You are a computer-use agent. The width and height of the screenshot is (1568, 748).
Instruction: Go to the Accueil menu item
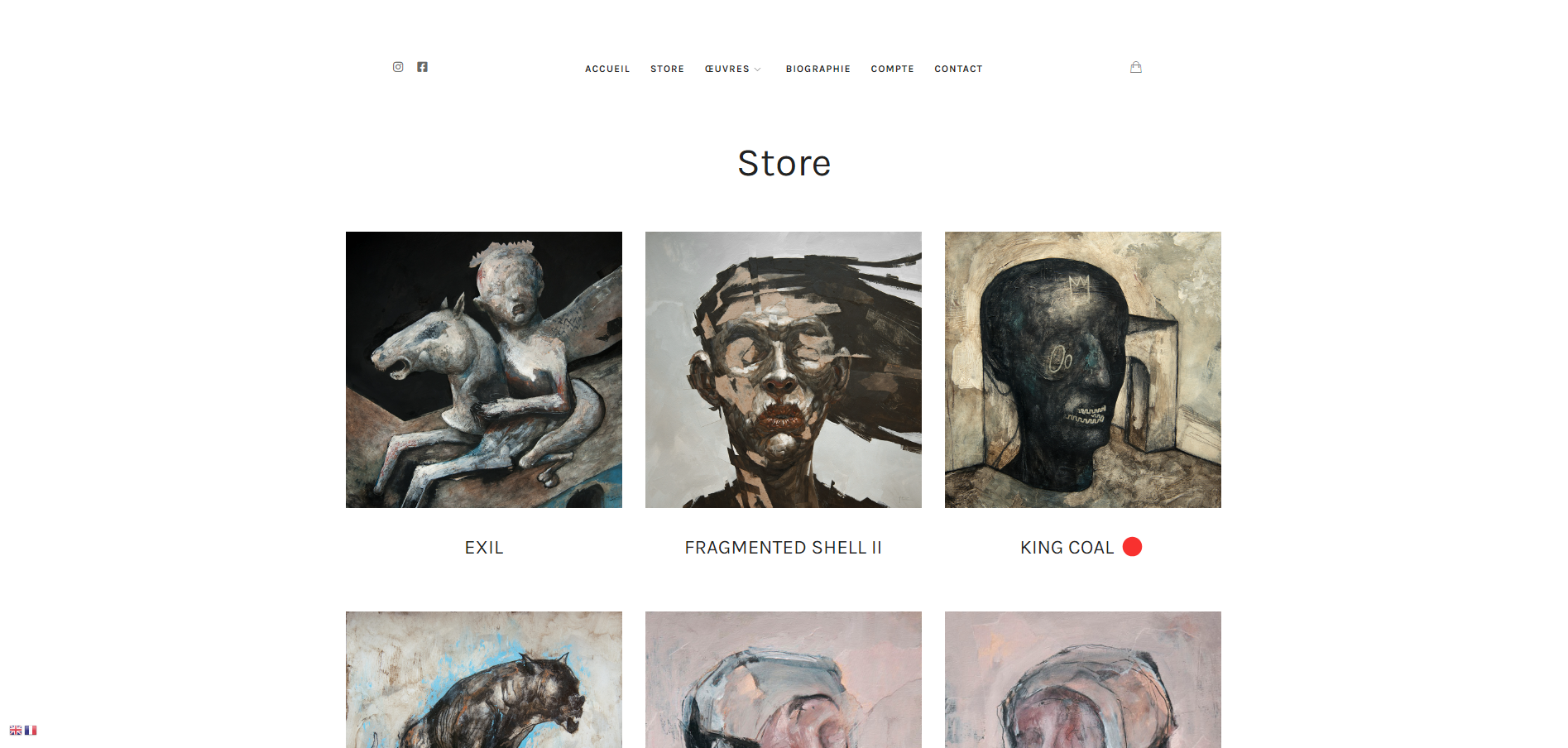607,69
